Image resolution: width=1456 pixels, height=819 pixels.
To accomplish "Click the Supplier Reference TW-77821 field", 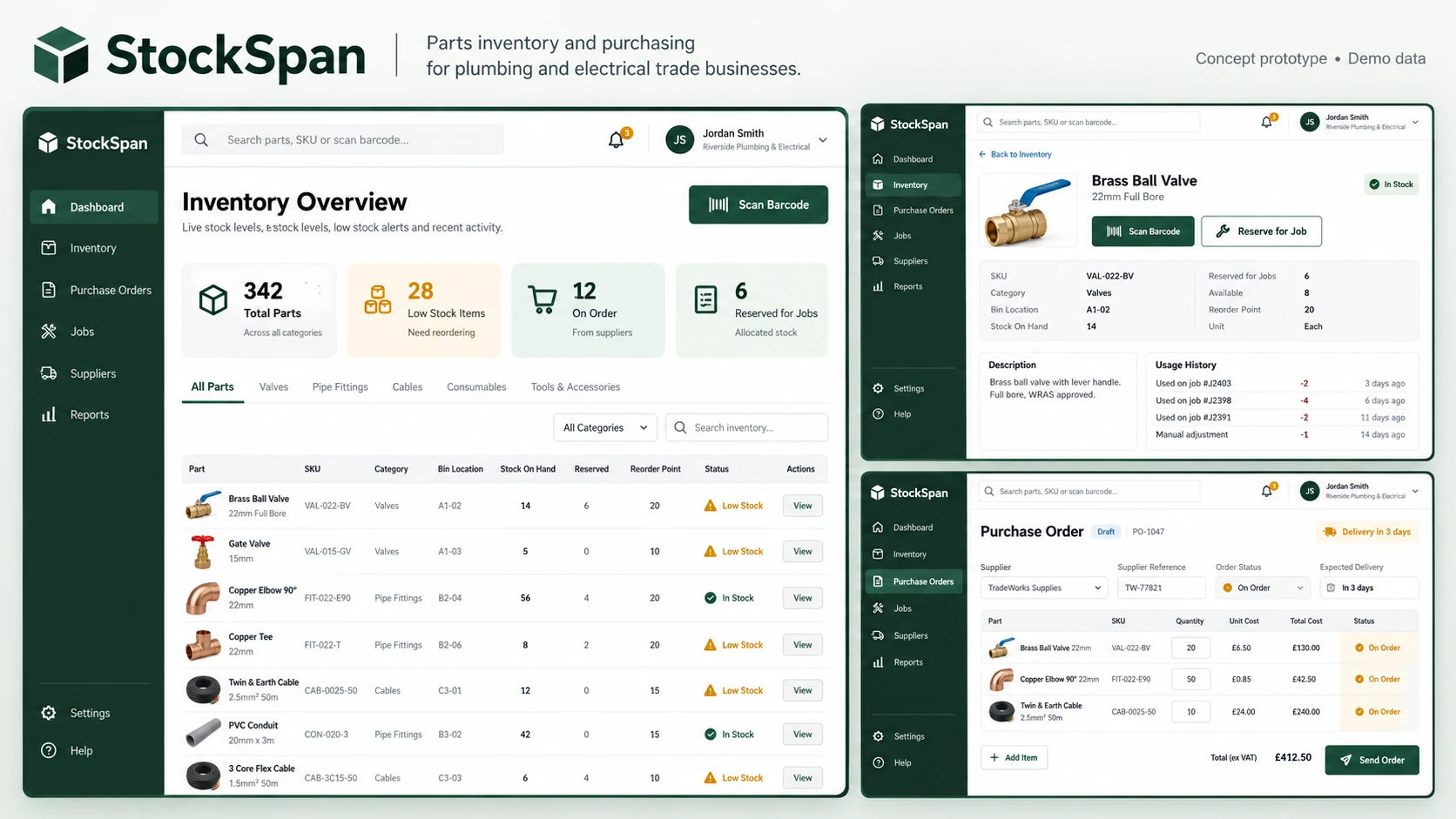I will (x=1161, y=587).
